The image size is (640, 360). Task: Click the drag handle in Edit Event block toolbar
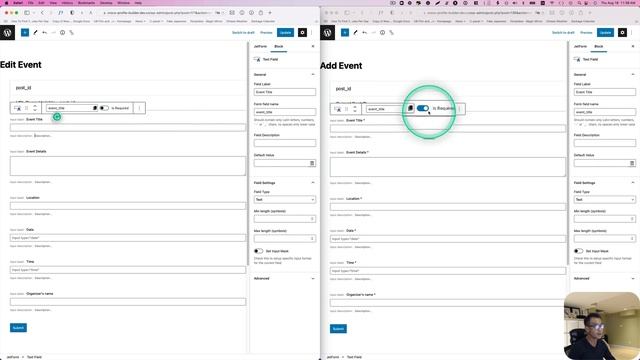tap(27, 108)
